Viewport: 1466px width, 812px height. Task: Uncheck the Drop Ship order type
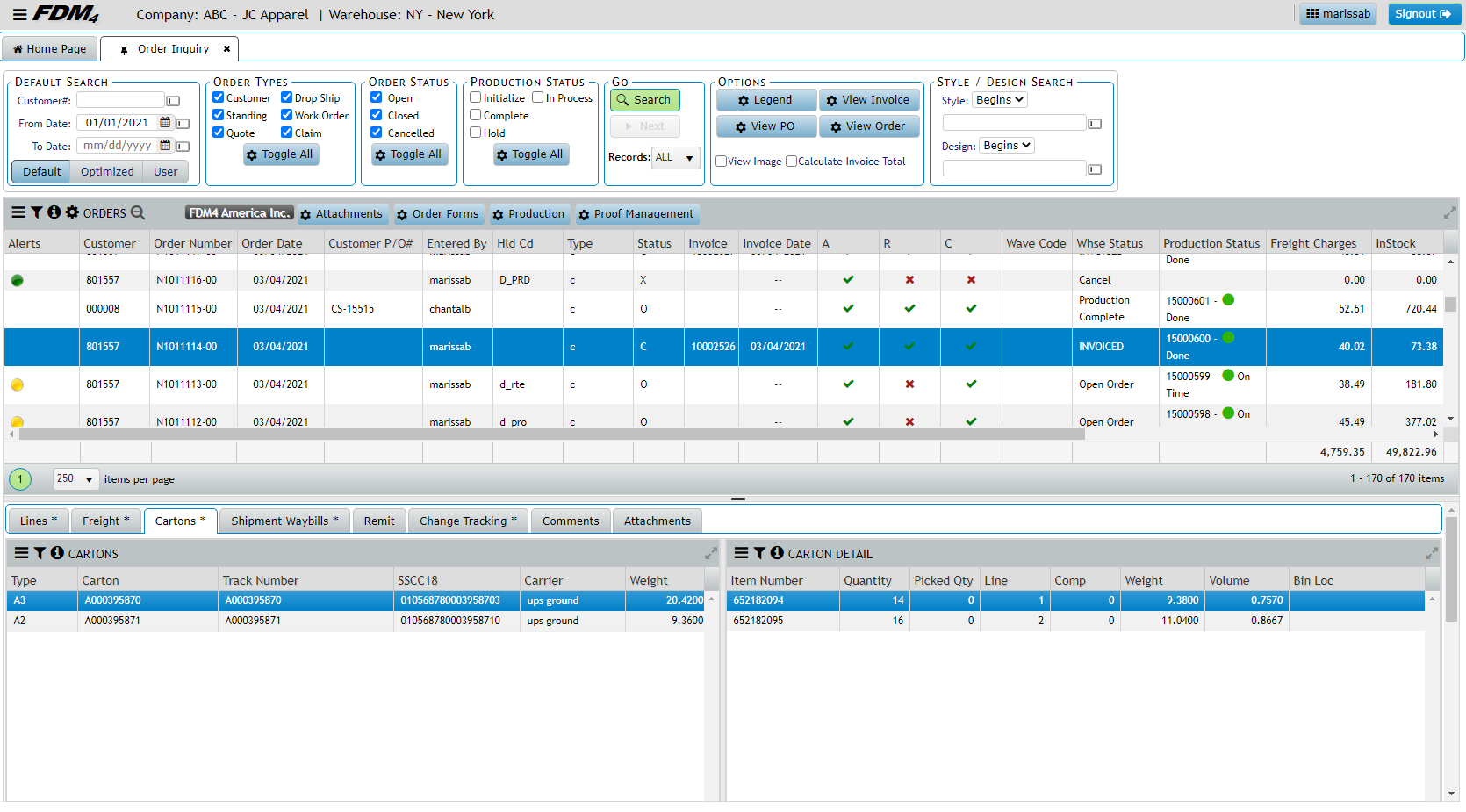pyautogui.click(x=287, y=97)
